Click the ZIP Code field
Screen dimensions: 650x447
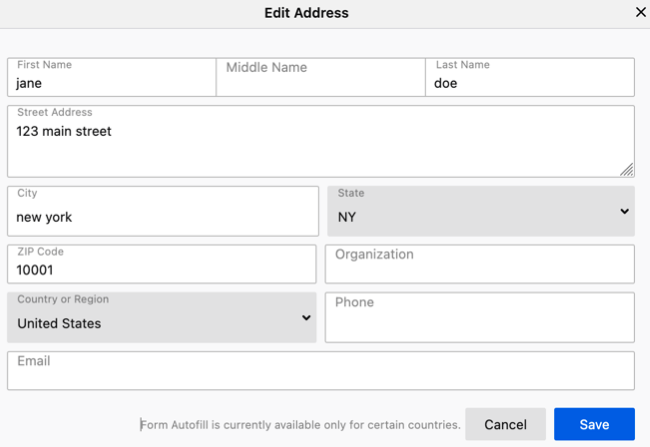pyautogui.click(x=162, y=264)
